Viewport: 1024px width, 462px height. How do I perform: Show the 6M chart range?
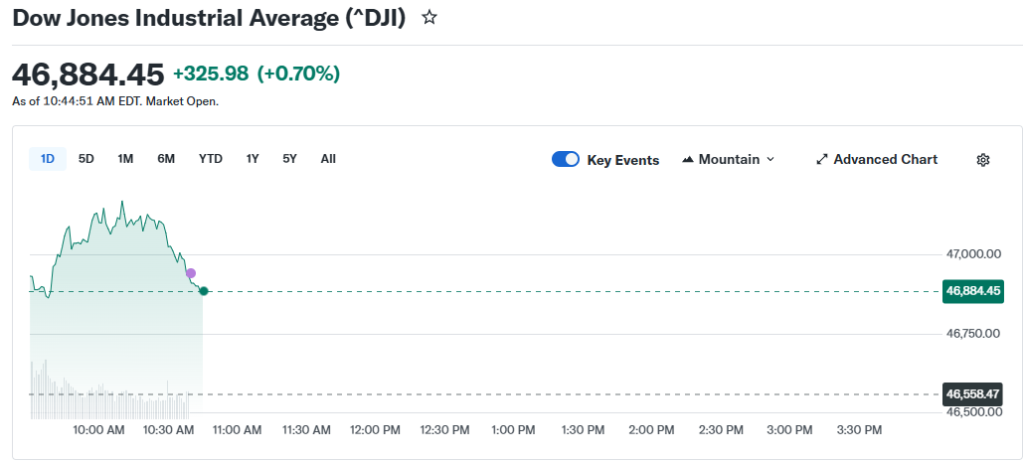coord(166,159)
